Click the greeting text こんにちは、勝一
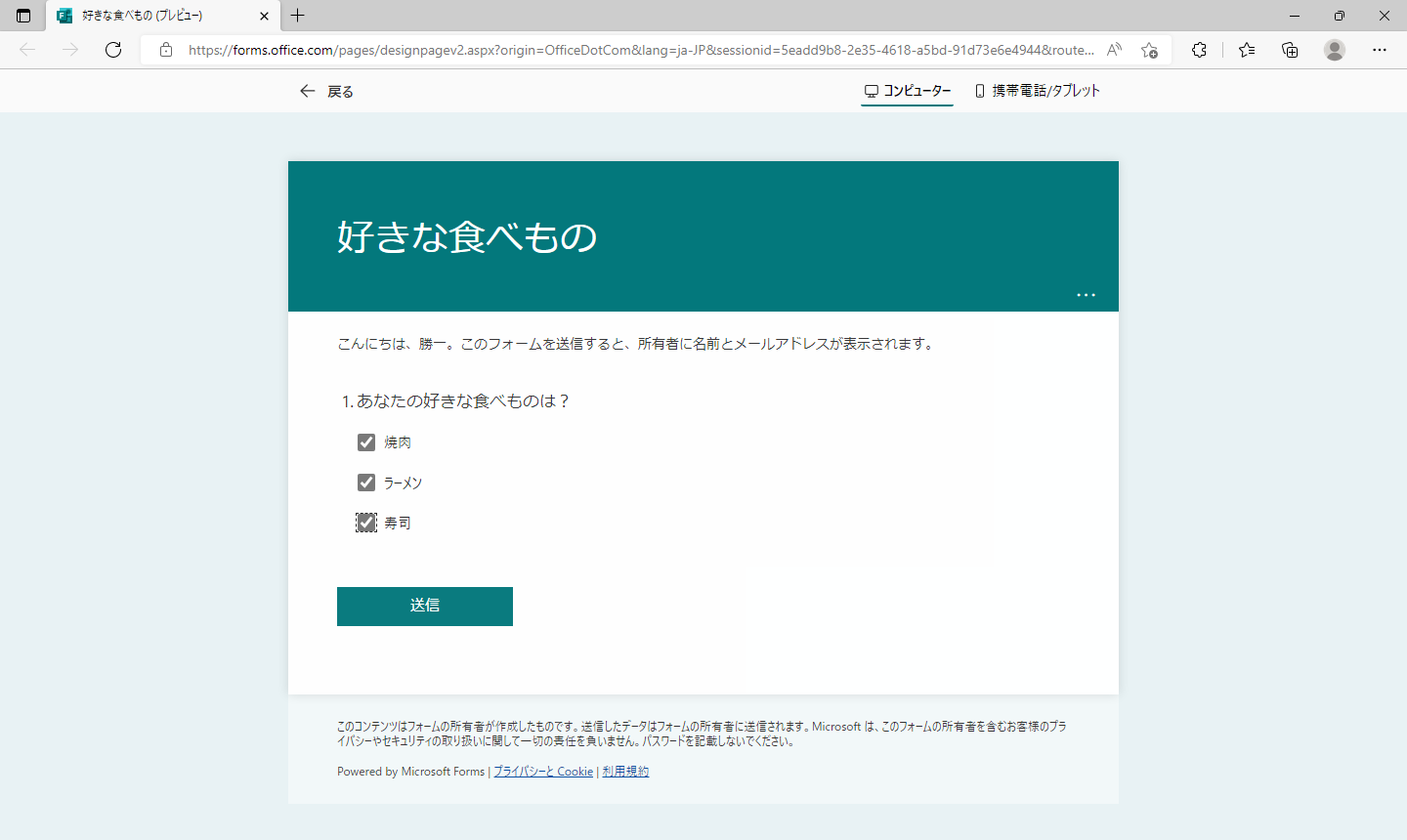 pos(391,344)
